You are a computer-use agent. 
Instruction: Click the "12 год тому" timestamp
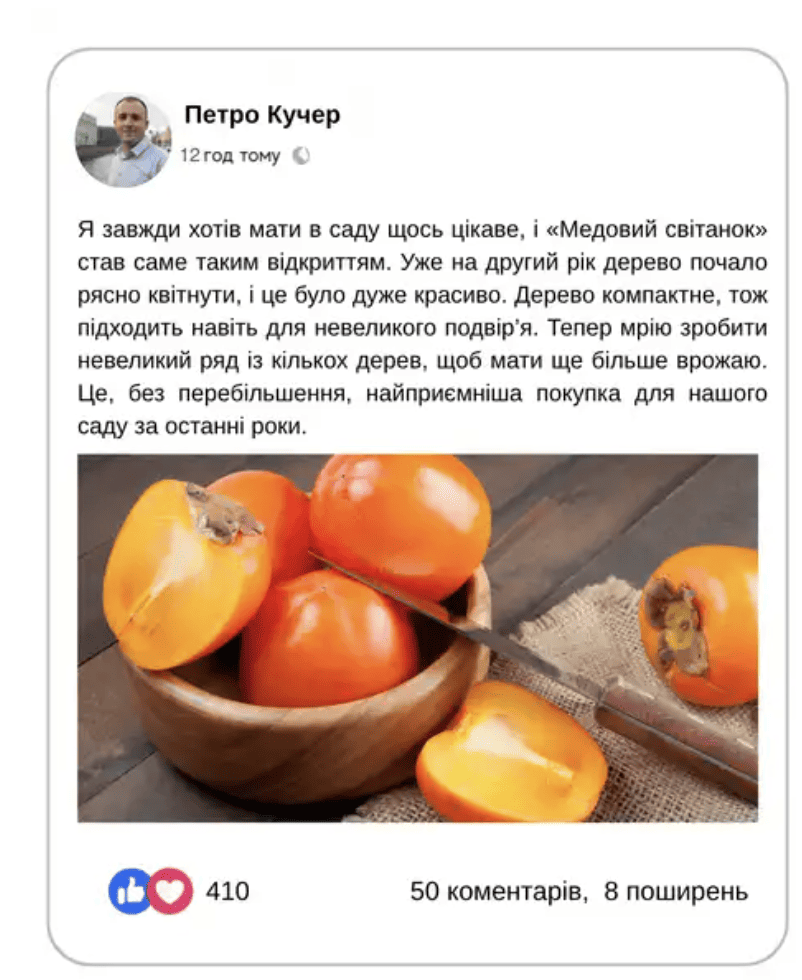[230, 155]
